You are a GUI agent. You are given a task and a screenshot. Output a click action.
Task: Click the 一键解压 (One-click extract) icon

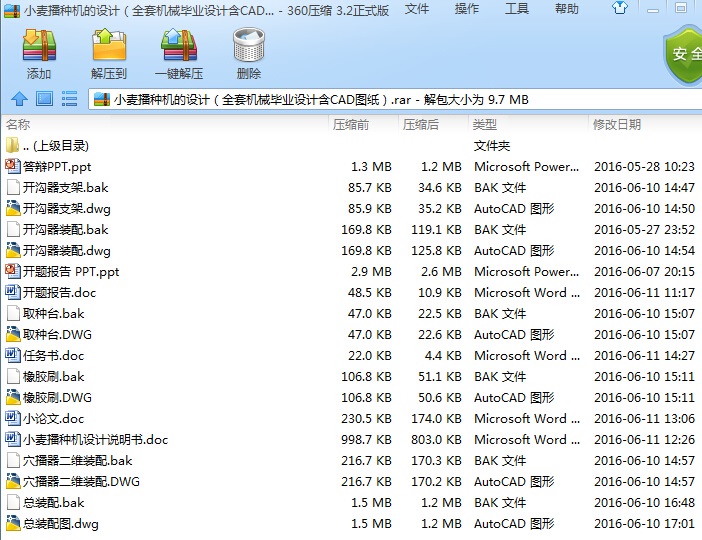(179, 45)
